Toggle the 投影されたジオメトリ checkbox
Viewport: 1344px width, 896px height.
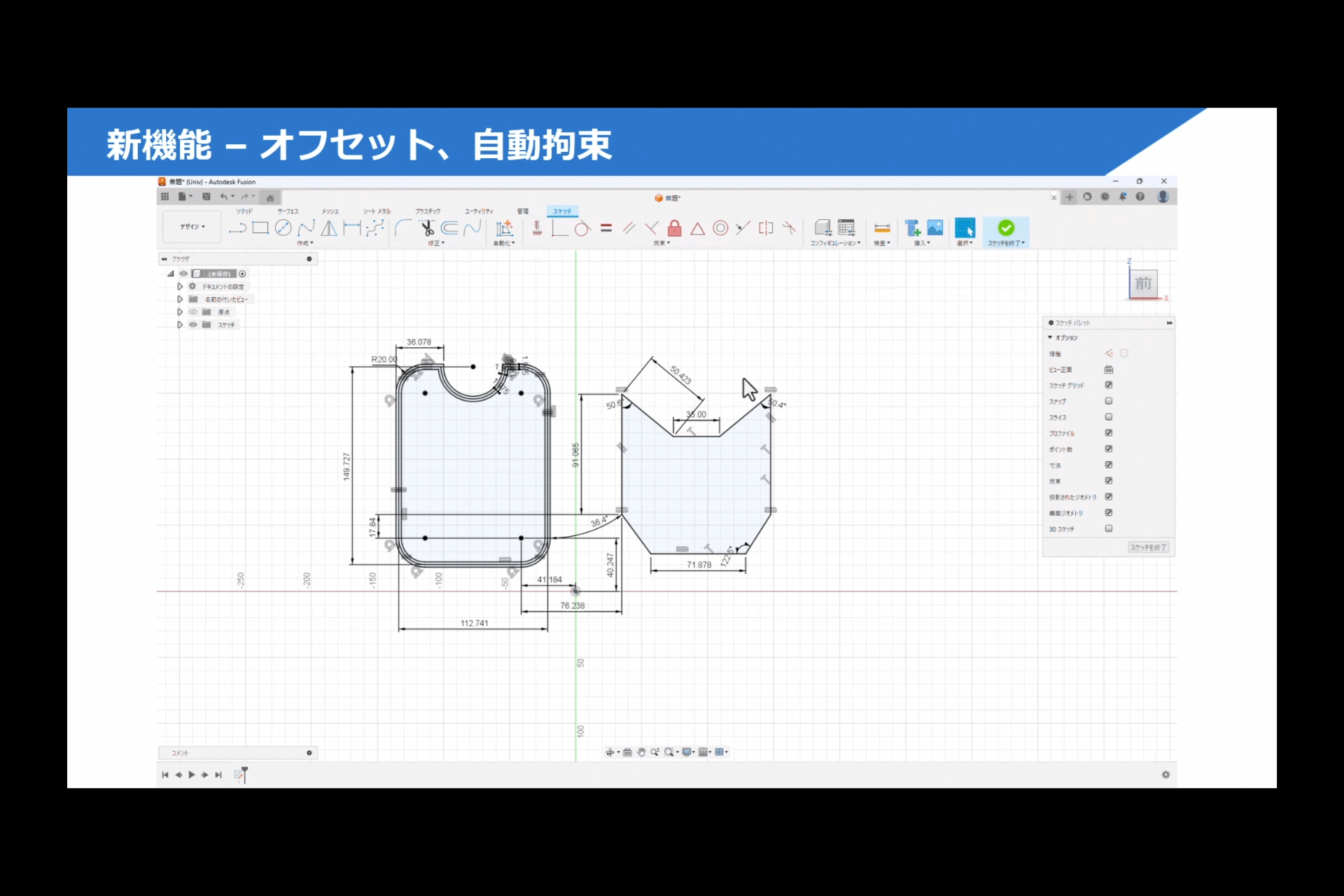[x=1109, y=497]
